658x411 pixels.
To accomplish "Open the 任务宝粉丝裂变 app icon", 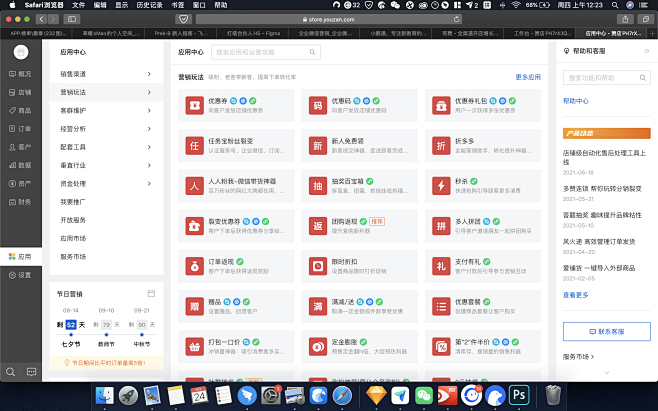I will coord(194,146).
